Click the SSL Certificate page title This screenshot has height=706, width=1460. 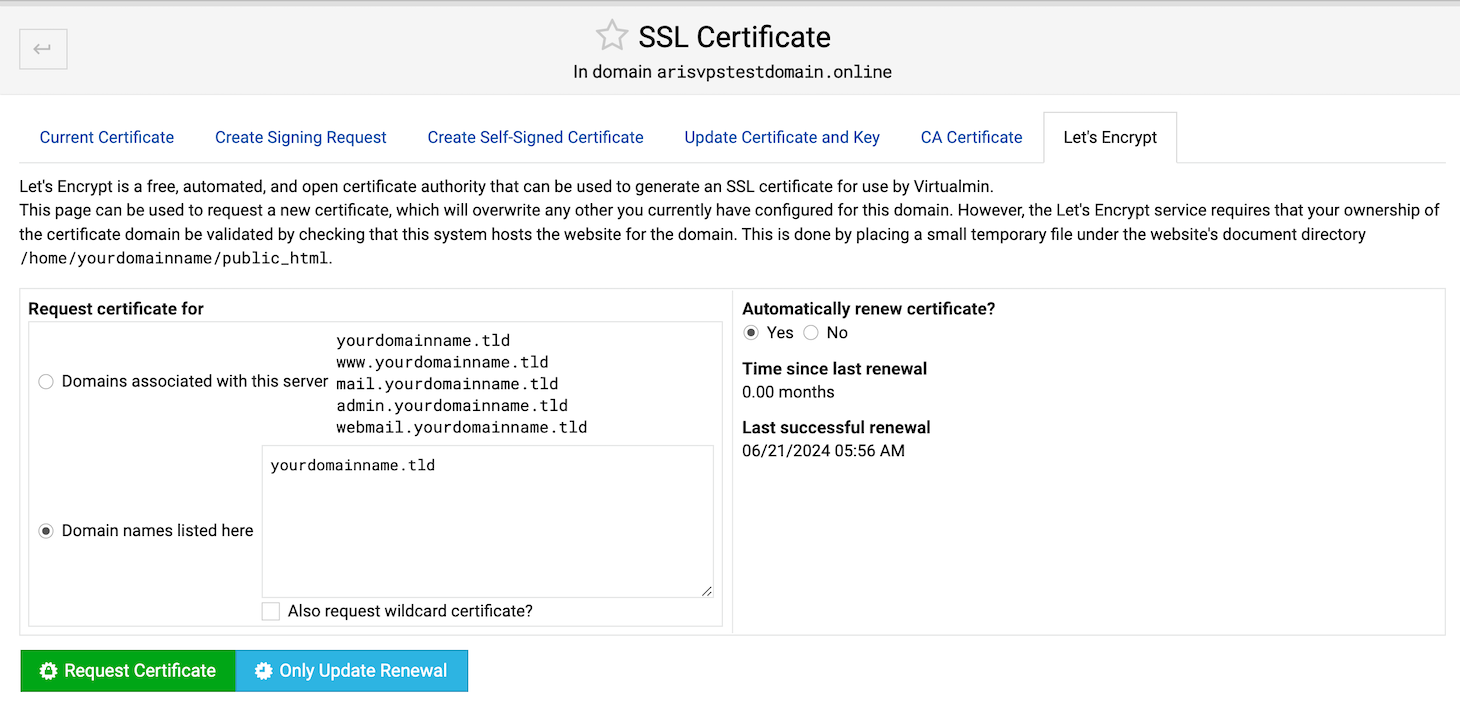734,37
